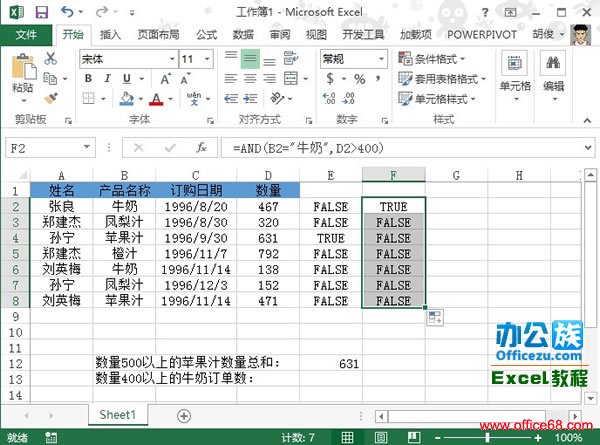Click the Increase Indent icon

(x=250, y=99)
